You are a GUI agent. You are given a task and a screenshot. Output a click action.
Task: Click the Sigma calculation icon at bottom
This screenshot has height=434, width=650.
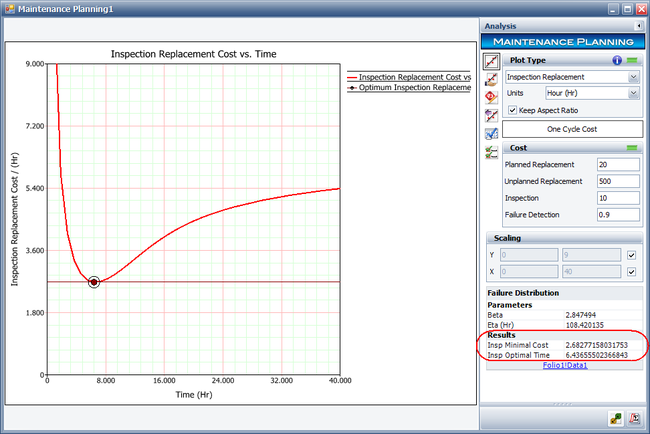[x=634, y=418]
